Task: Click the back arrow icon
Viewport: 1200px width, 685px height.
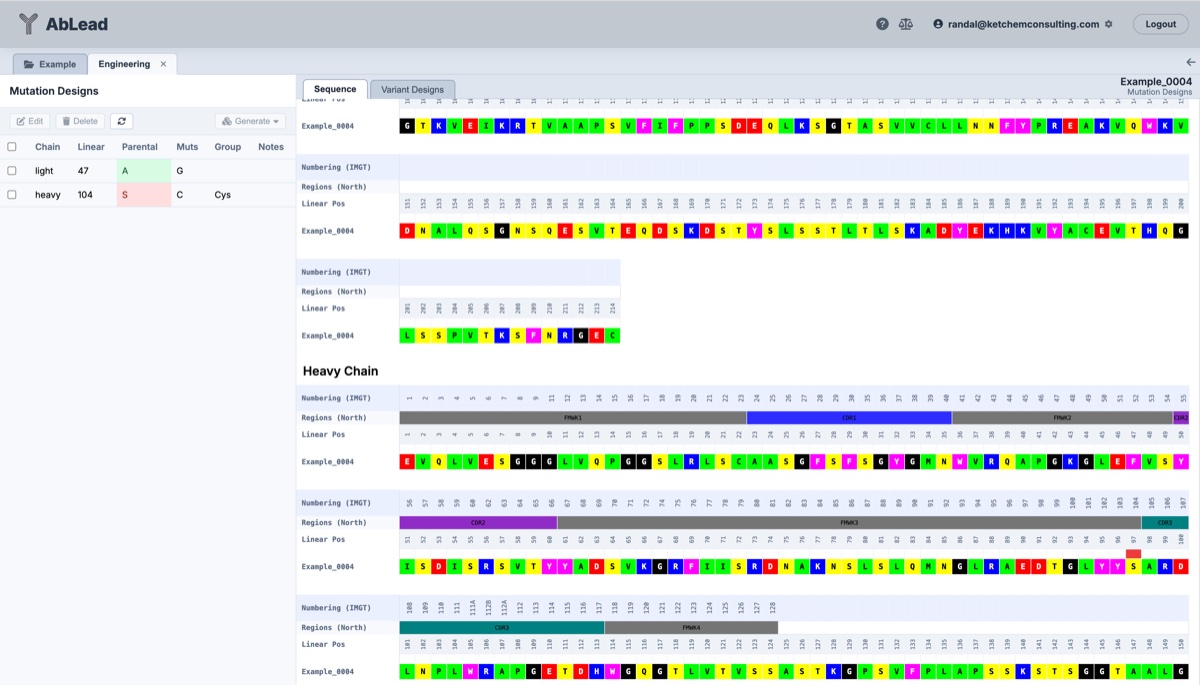Action: tap(1190, 63)
